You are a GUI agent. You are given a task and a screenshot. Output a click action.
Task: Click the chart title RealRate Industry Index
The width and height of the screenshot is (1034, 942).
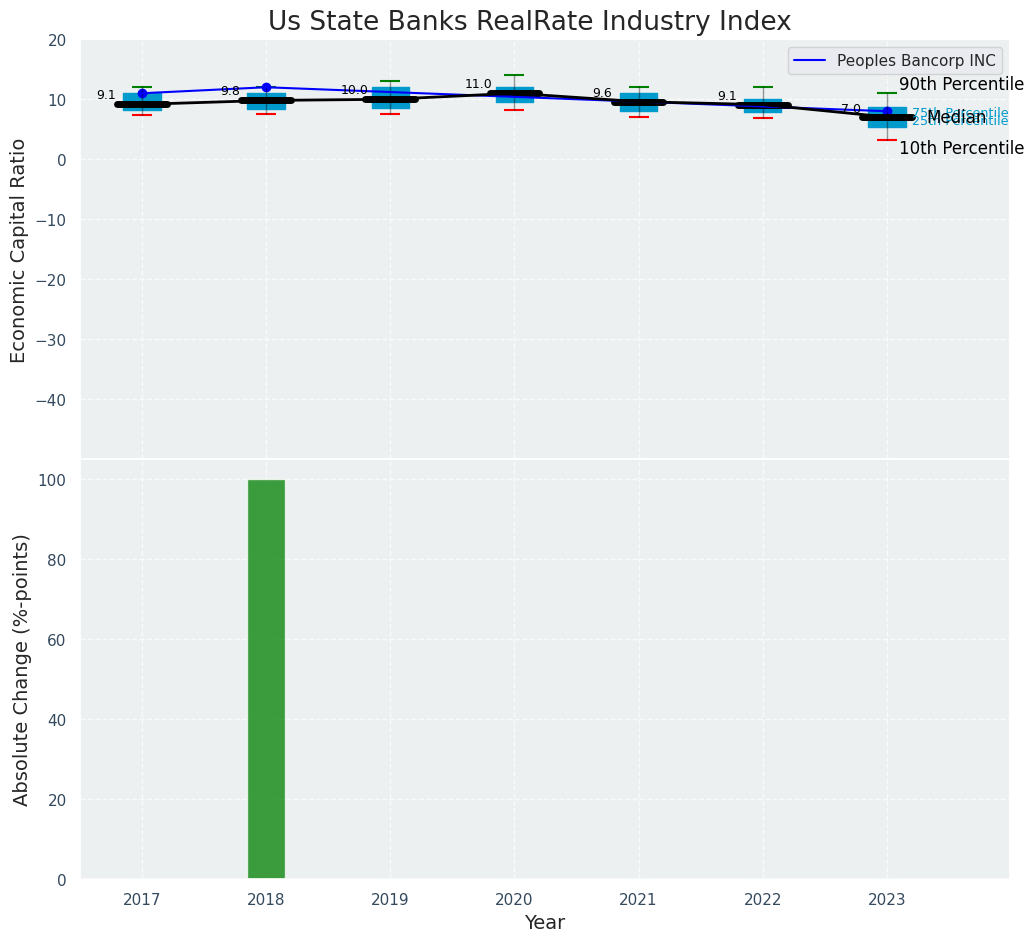529,22
